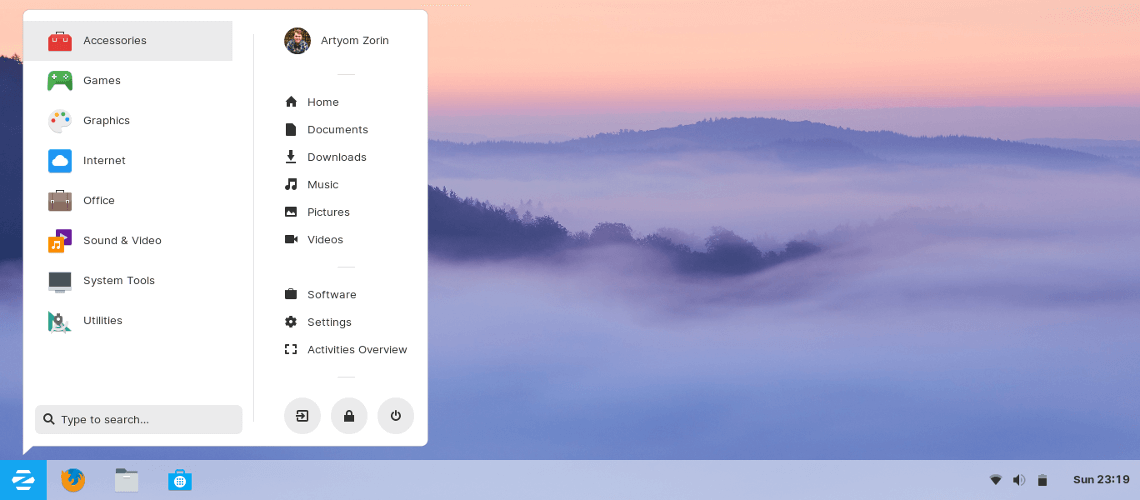Click the battery status tray icon
Image resolution: width=1140 pixels, height=500 pixels.
tap(1042, 480)
